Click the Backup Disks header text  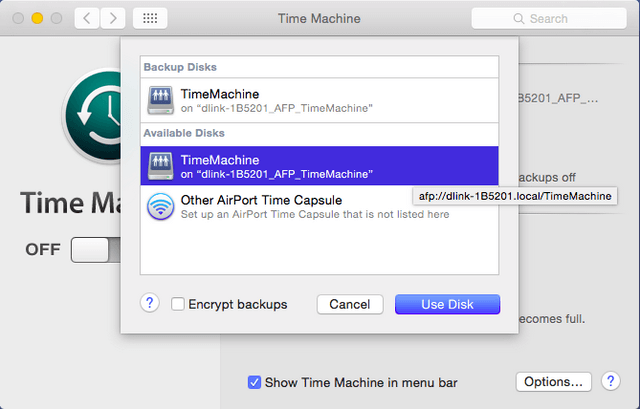pos(180,67)
